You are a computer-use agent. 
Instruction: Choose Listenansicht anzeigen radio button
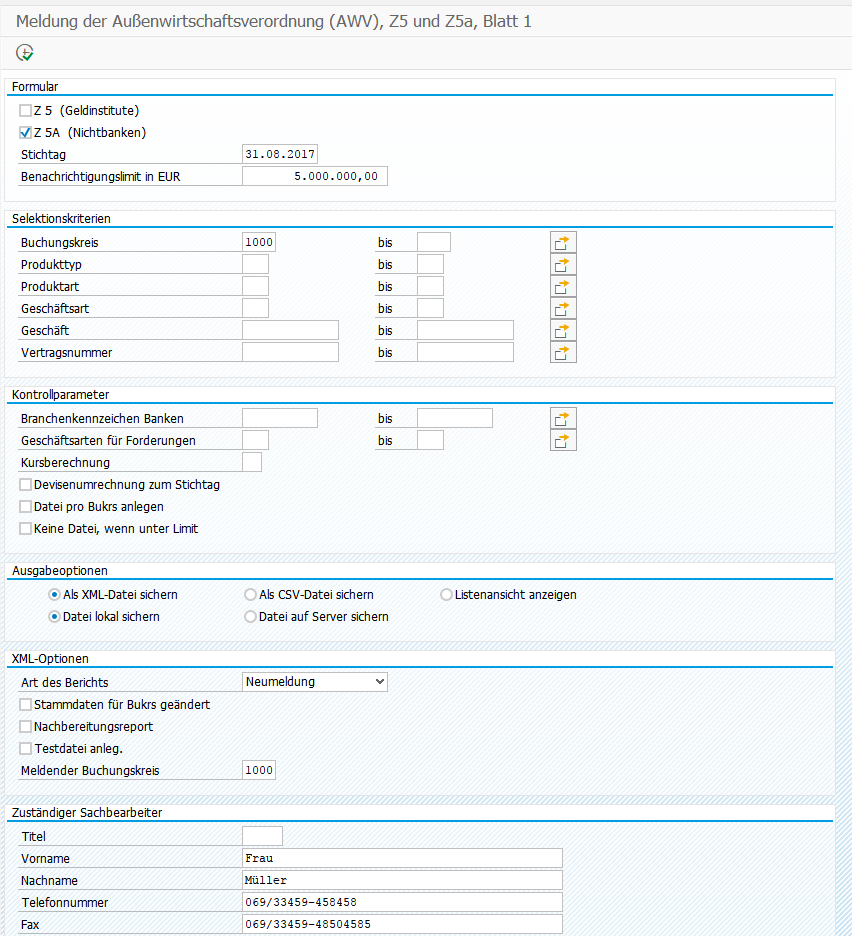tap(446, 595)
